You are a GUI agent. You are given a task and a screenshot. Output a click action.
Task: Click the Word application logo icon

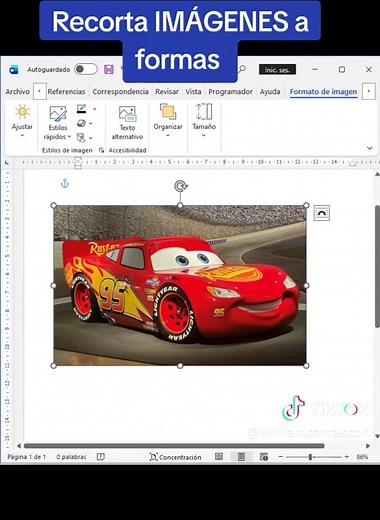14,70
